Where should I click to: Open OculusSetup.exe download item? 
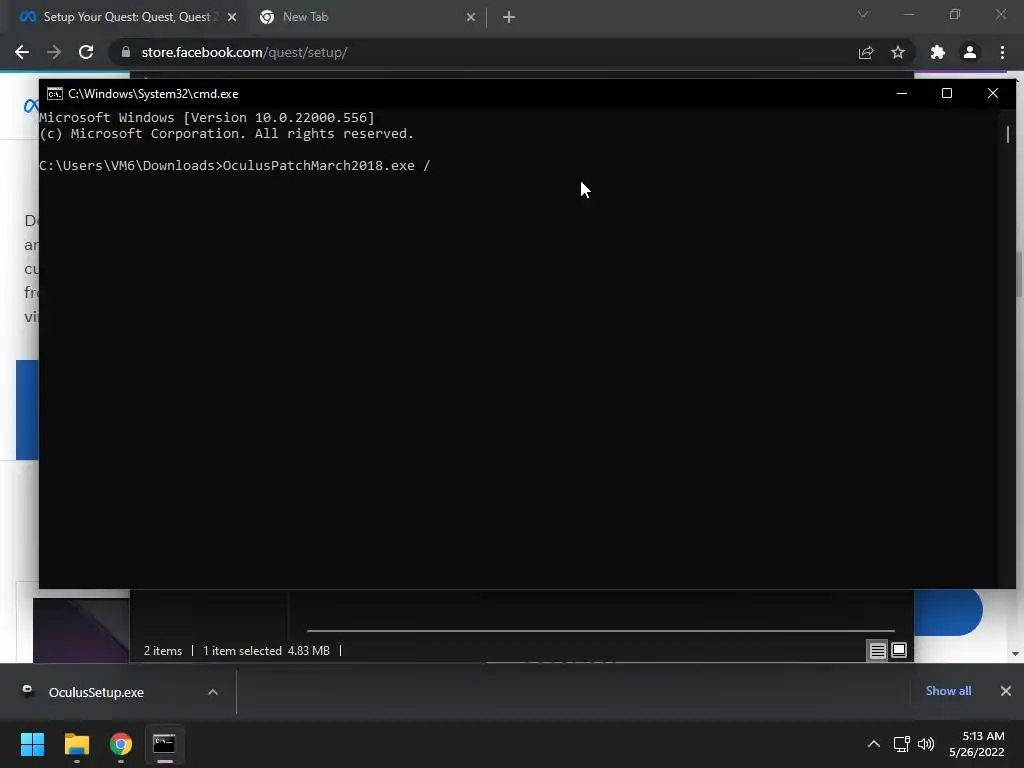coord(96,692)
